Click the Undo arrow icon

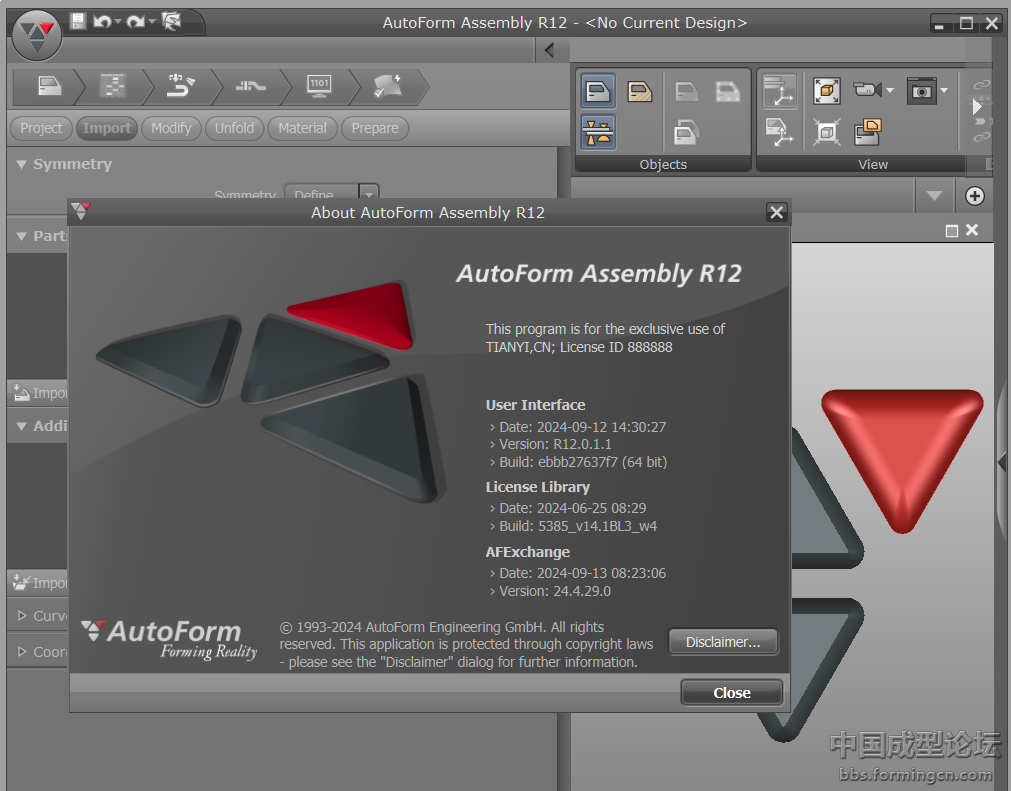point(102,22)
